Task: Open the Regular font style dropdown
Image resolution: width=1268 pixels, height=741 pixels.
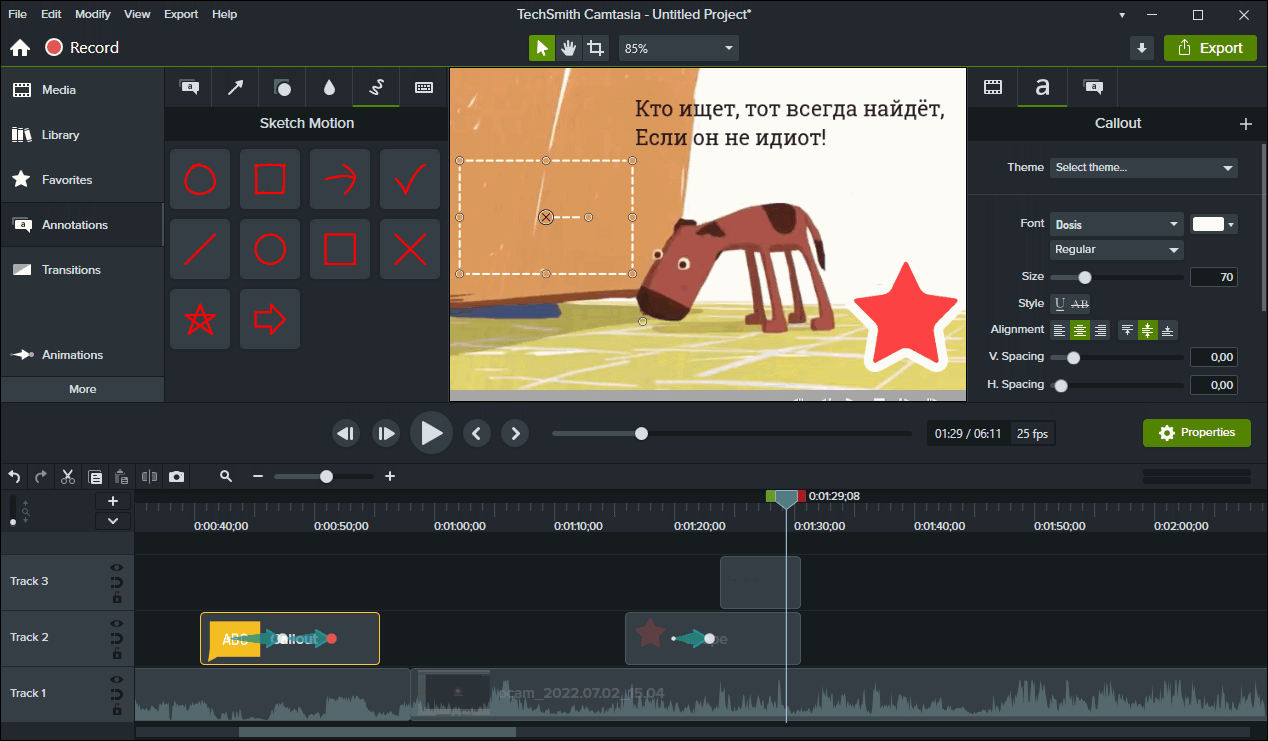Action: (1117, 250)
